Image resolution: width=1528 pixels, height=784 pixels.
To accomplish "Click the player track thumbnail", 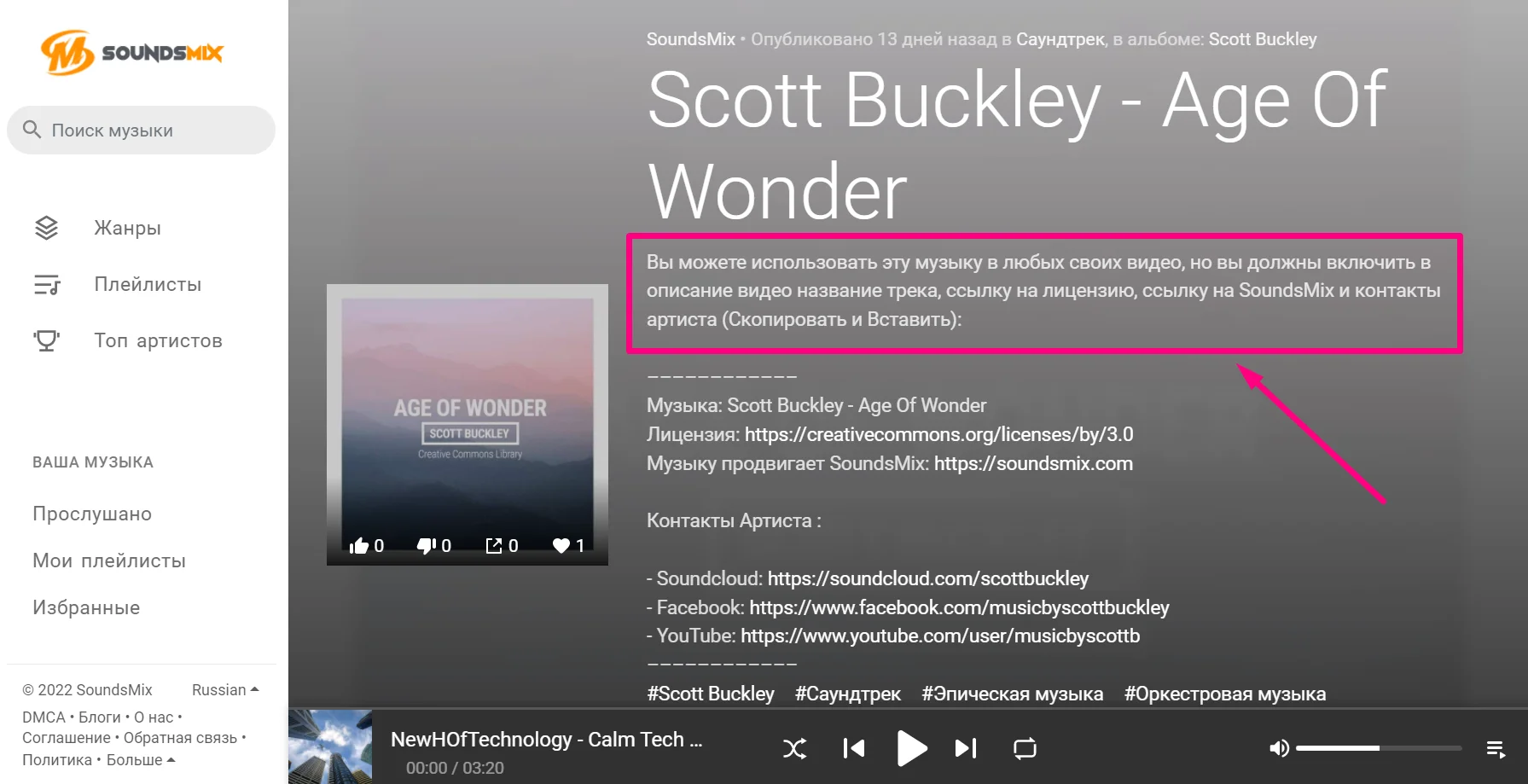I will [x=330, y=746].
